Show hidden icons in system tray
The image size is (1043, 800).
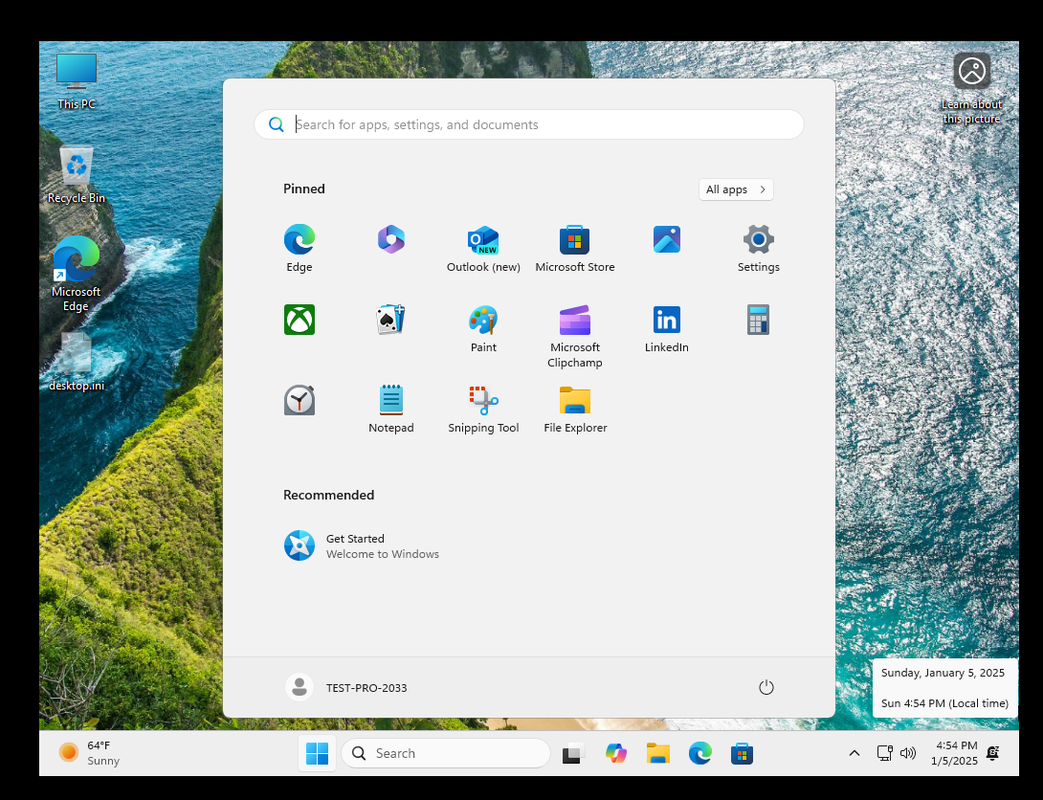[855, 753]
